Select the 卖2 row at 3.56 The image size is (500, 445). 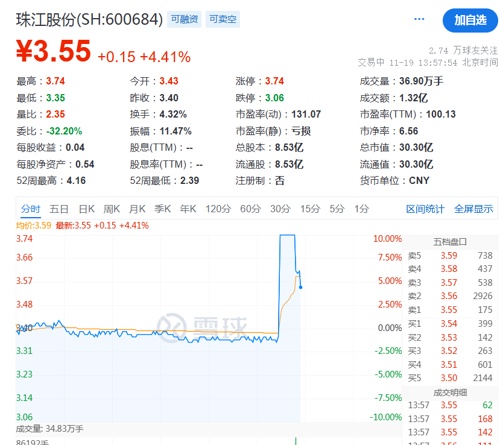point(450,296)
